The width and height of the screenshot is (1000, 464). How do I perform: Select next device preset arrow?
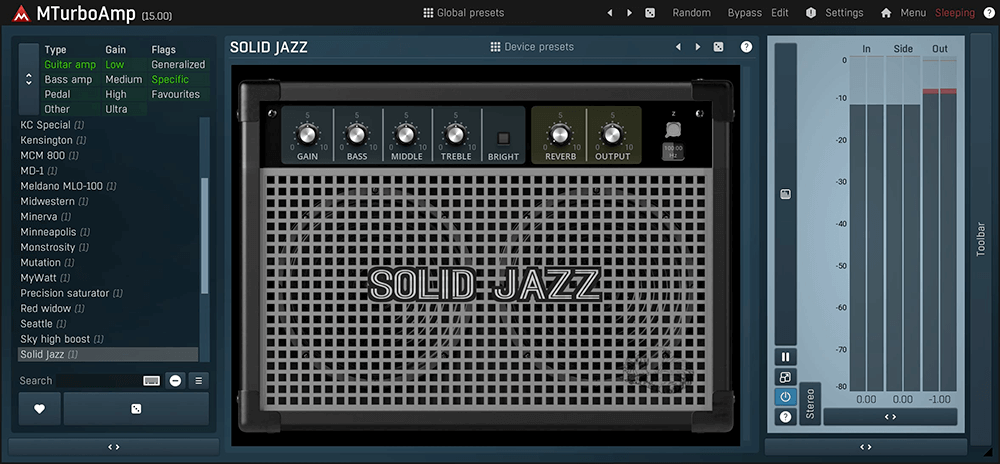tap(698, 47)
